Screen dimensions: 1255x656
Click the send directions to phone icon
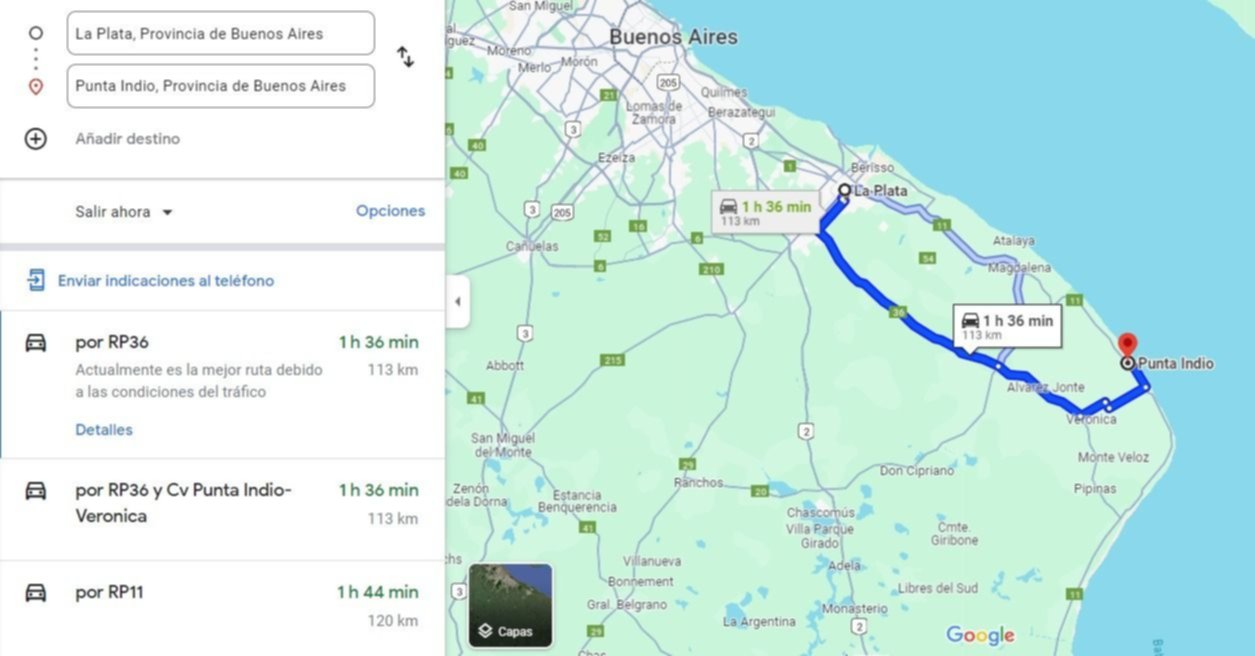[36, 280]
